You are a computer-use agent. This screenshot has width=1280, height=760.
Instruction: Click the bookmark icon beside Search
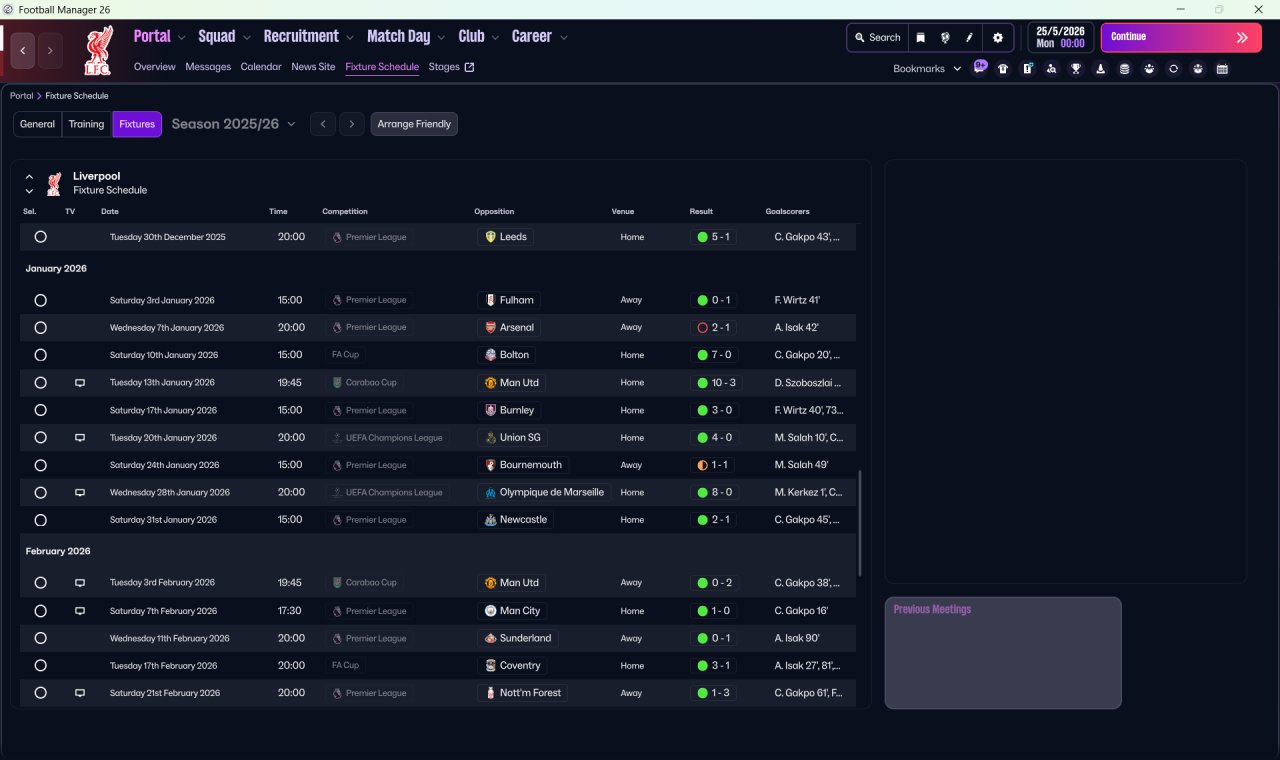[x=921, y=38]
